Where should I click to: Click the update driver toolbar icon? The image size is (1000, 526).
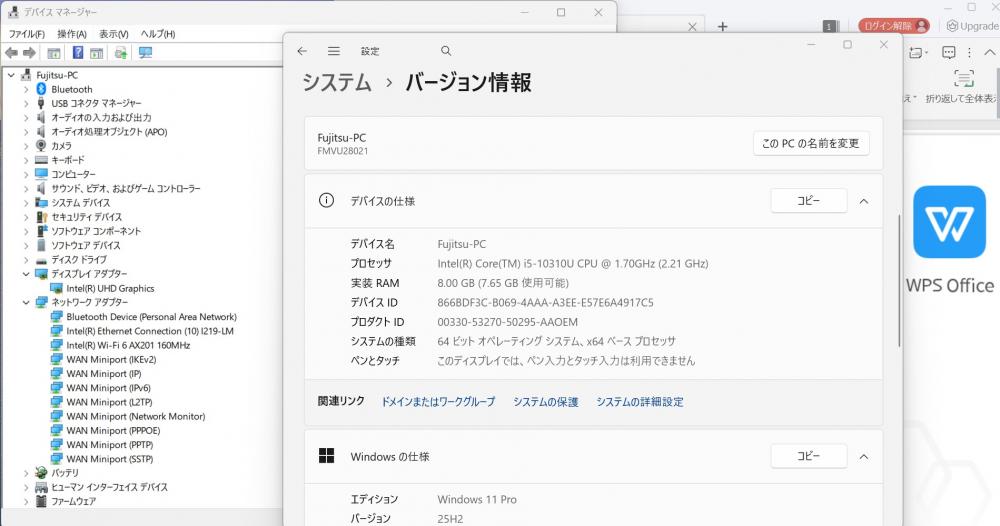(x=121, y=53)
